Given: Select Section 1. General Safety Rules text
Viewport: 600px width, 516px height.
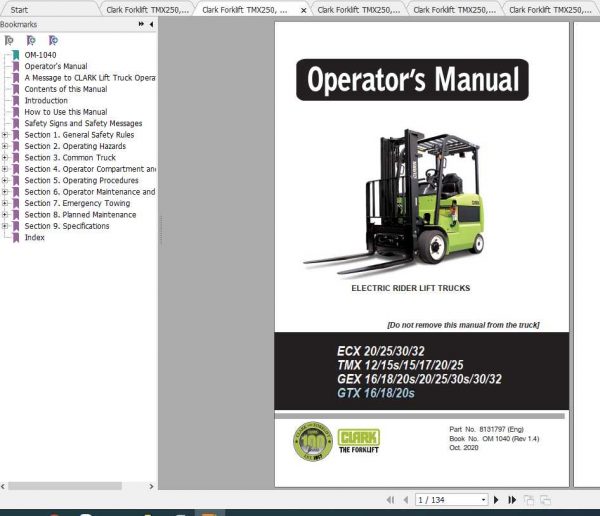Looking at the screenshot, I should coord(79,135).
